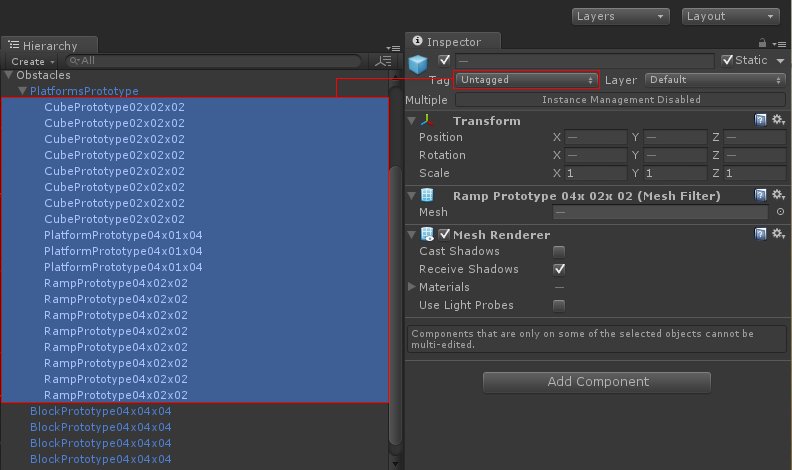Open the Create menu in Hierarchy
Image resolution: width=792 pixels, height=470 pixels.
point(31,61)
